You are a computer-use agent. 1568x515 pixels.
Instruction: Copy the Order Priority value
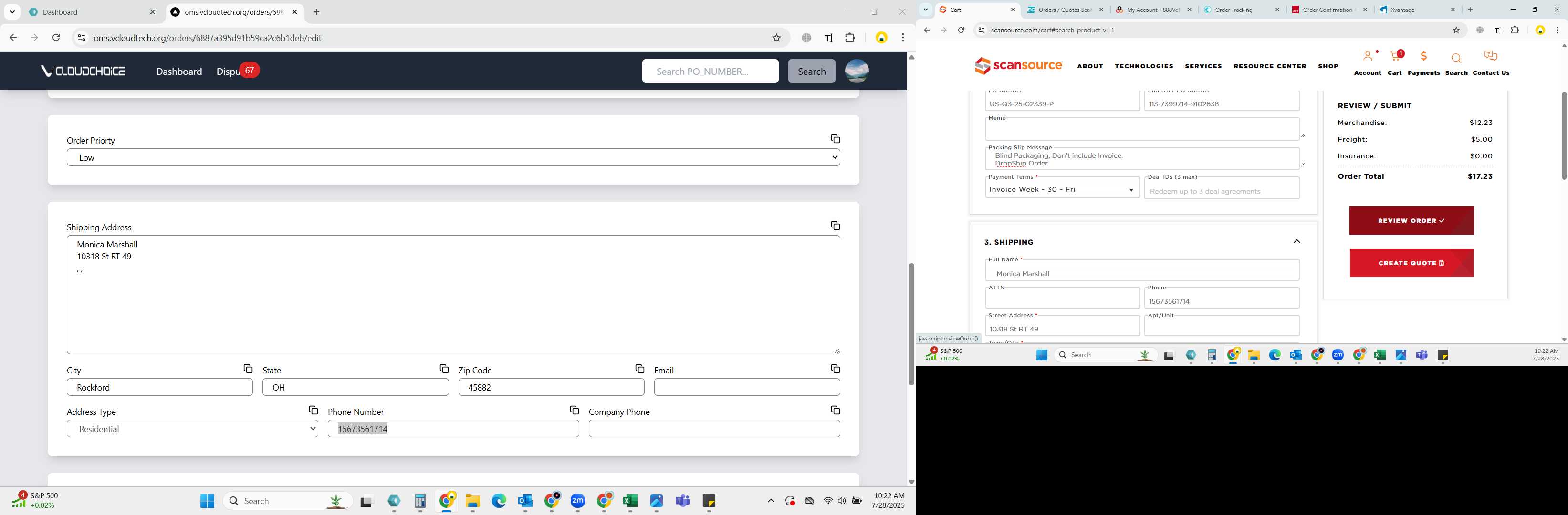click(835, 139)
